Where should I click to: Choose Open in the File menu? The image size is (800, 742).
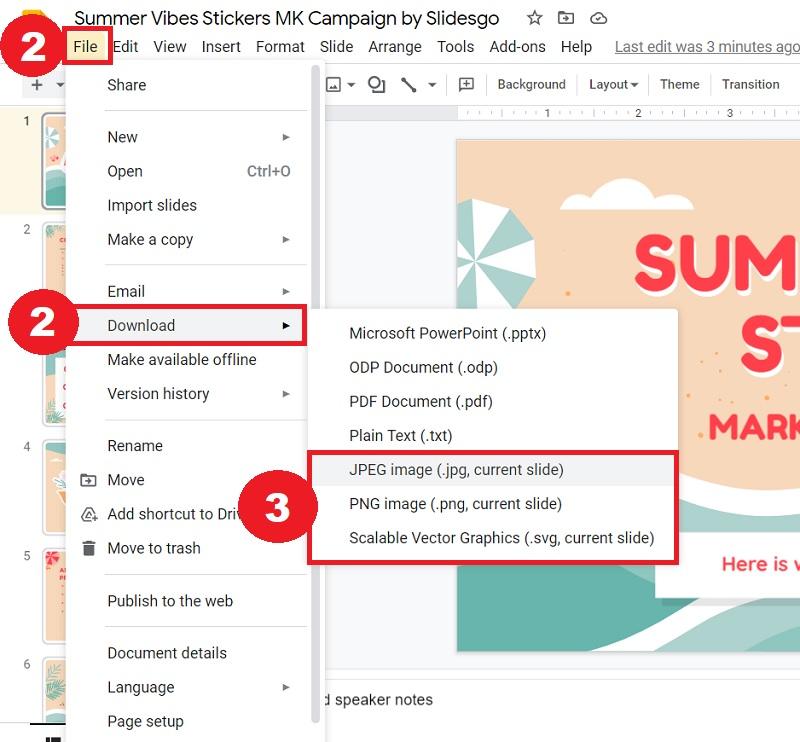[x=187, y=171]
